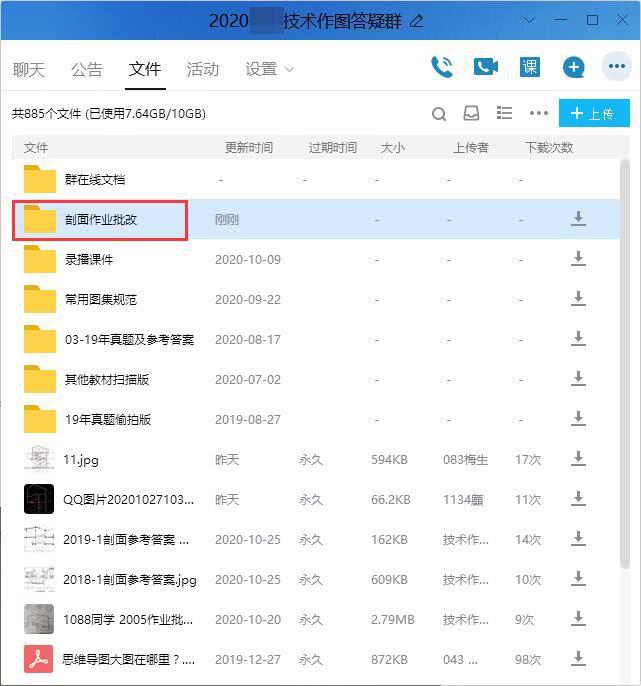This screenshot has width=641, height=686.
Task: Edit the group name pencil icon
Action: click(x=416, y=21)
